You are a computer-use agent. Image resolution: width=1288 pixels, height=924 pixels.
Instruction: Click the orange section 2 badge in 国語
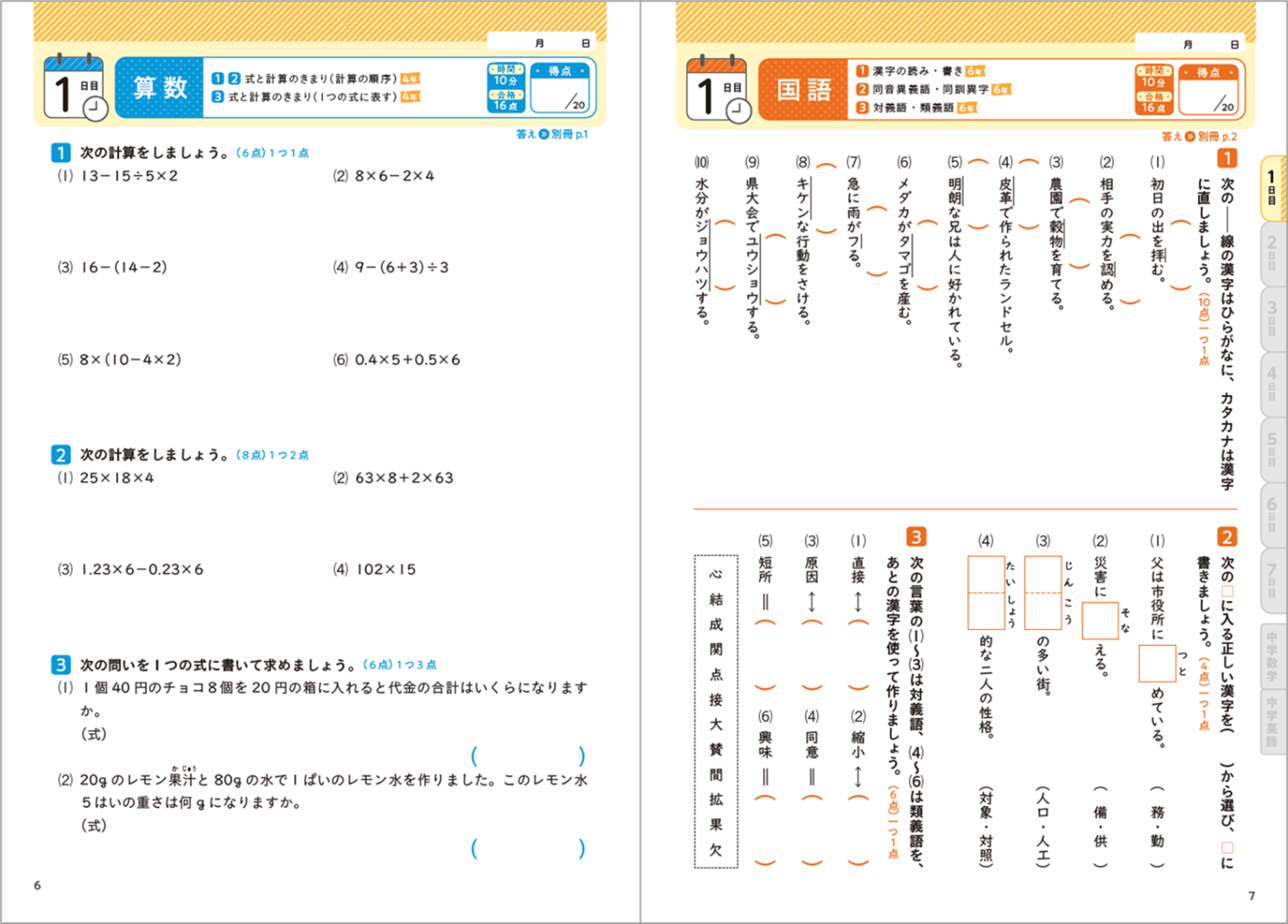pyautogui.click(x=1227, y=537)
